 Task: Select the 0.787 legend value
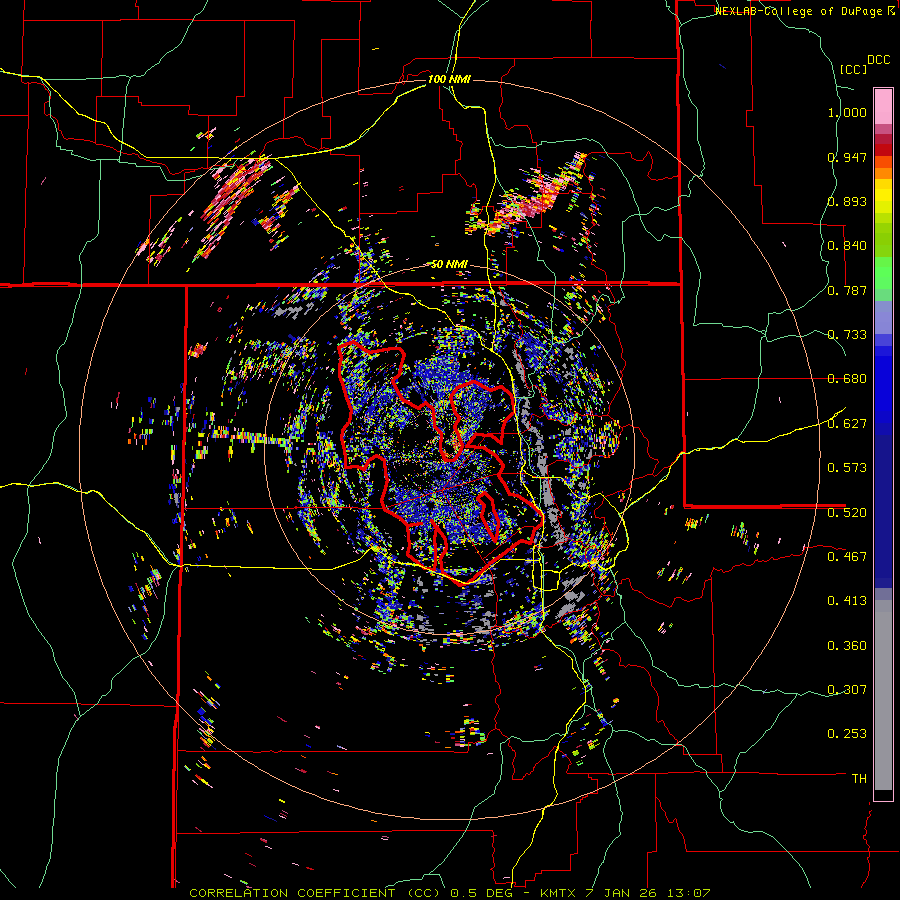[x=847, y=290]
